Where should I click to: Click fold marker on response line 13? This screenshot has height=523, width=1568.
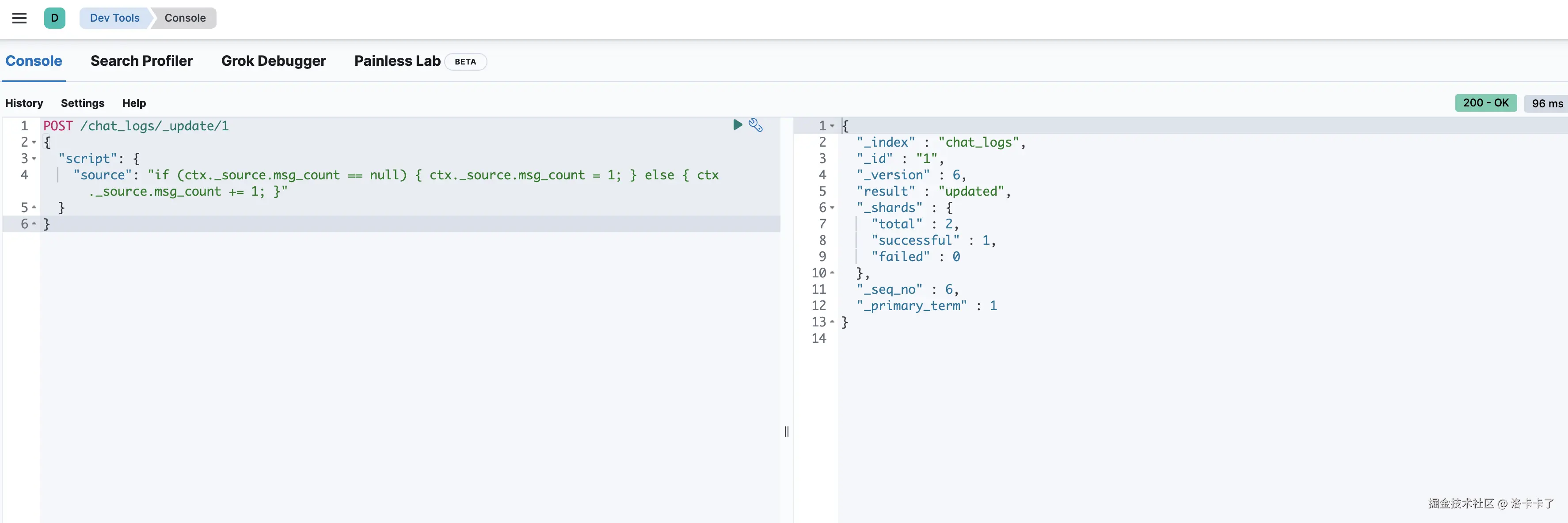click(x=832, y=322)
